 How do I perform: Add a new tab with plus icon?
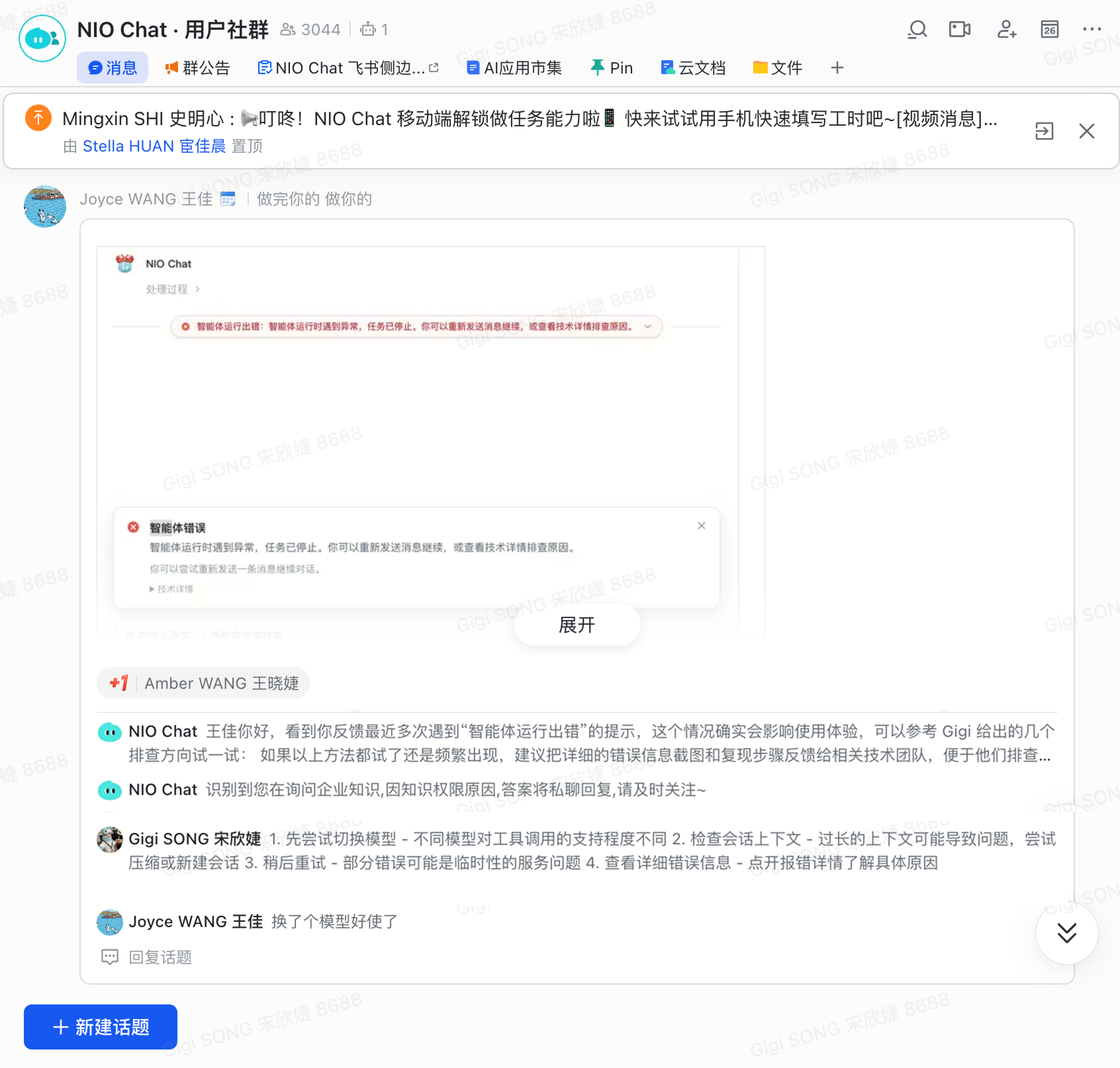pyautogui.click(x=837, y=67)
